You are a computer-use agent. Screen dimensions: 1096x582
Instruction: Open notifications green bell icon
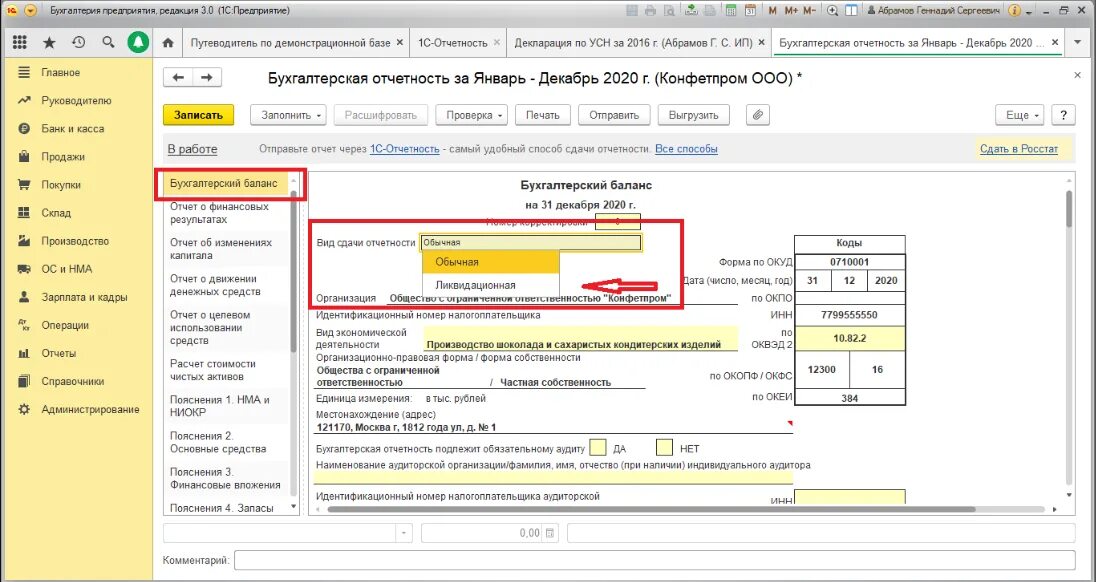(138, 43)
